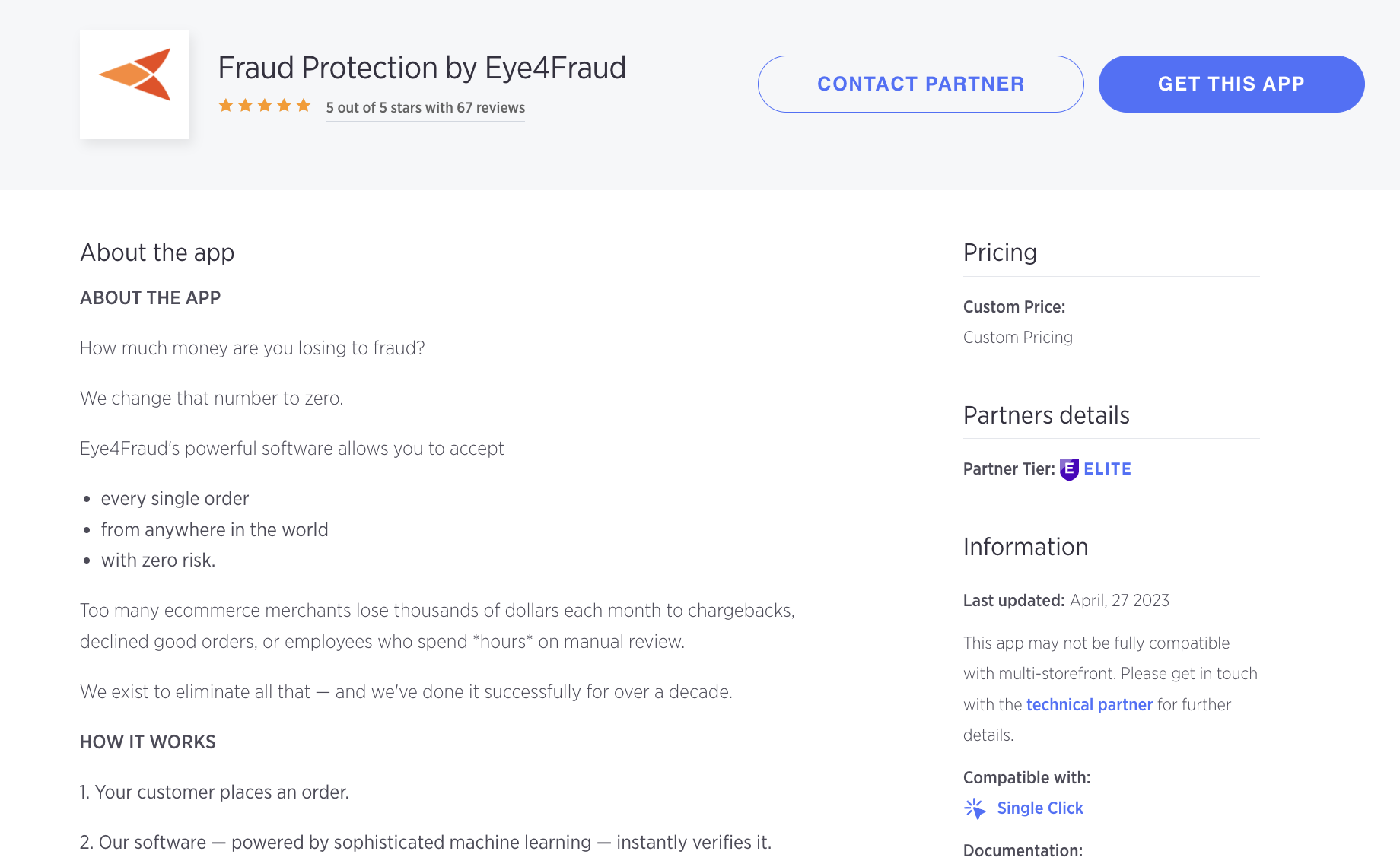Open the 67 reviews rating link
1400x867 pixels.
425,108
